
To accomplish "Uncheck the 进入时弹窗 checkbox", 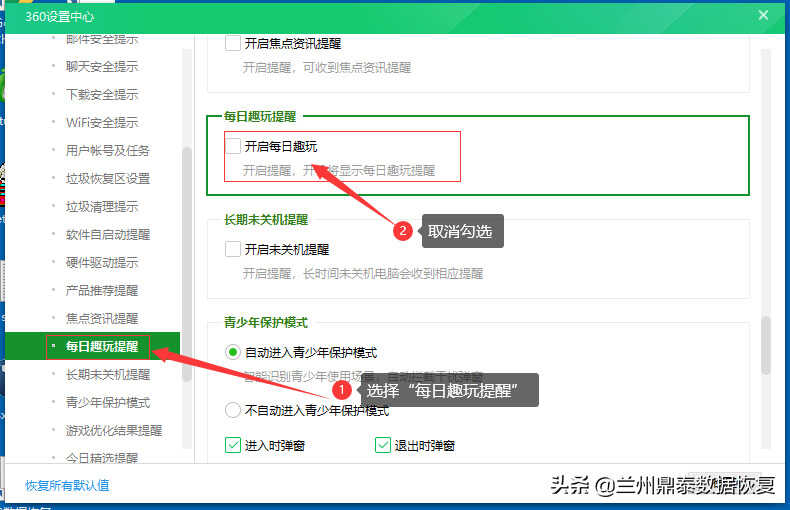I will coord(233,445).
